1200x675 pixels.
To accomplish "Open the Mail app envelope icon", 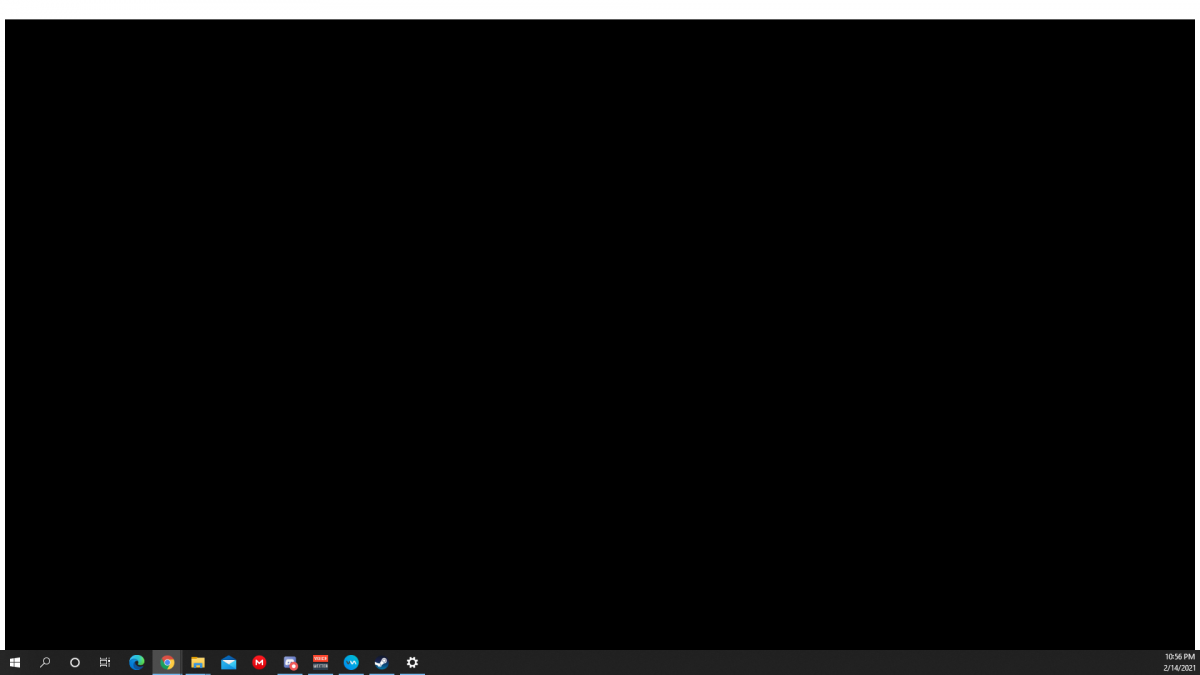I will pos(229,662).
